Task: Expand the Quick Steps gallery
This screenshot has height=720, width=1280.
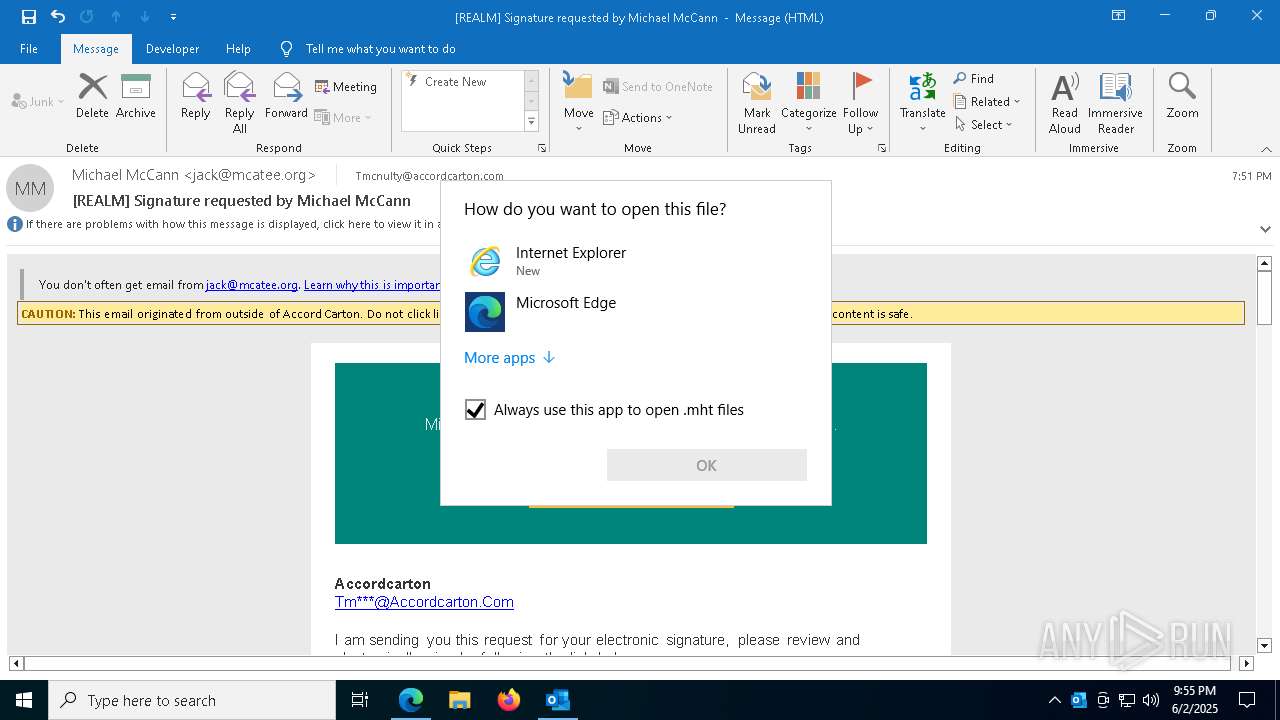Action: click(531, 122)
